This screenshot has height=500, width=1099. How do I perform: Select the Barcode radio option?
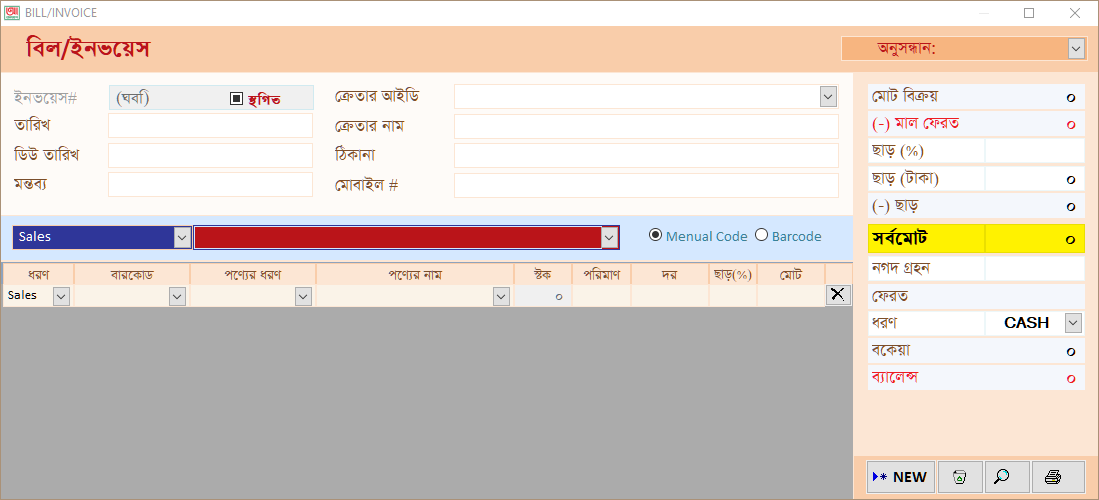pos(761,236)
